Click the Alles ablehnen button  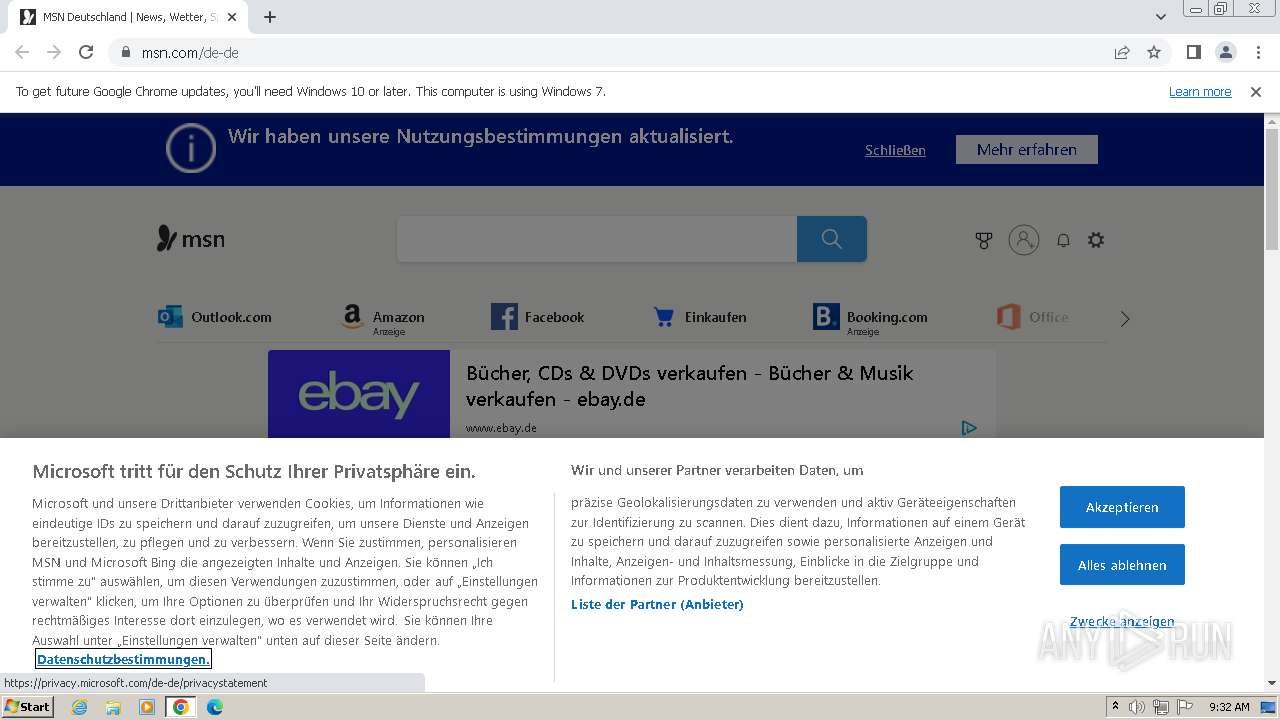point(1122,565)
